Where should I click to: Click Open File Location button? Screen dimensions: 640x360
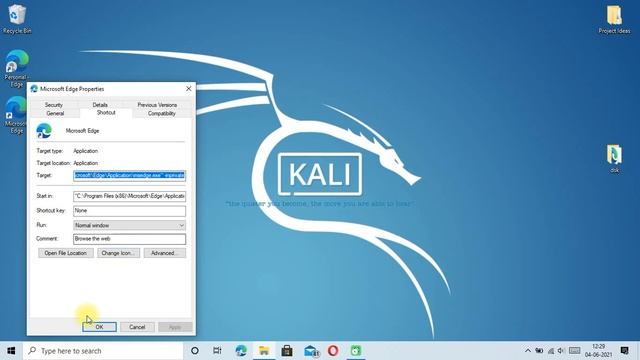pos(66,253)
